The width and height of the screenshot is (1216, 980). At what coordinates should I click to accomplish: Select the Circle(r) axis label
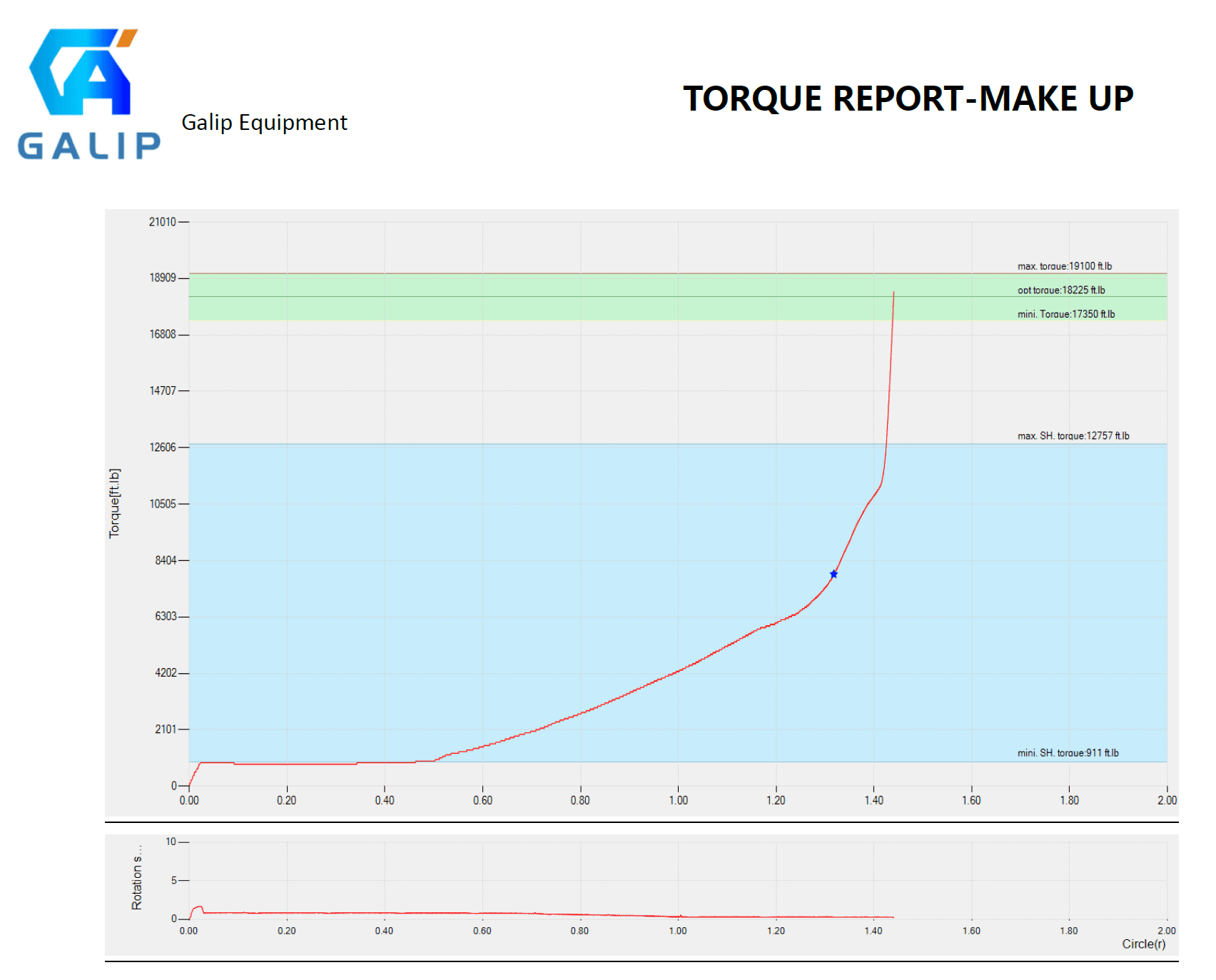coord(1143,944)
